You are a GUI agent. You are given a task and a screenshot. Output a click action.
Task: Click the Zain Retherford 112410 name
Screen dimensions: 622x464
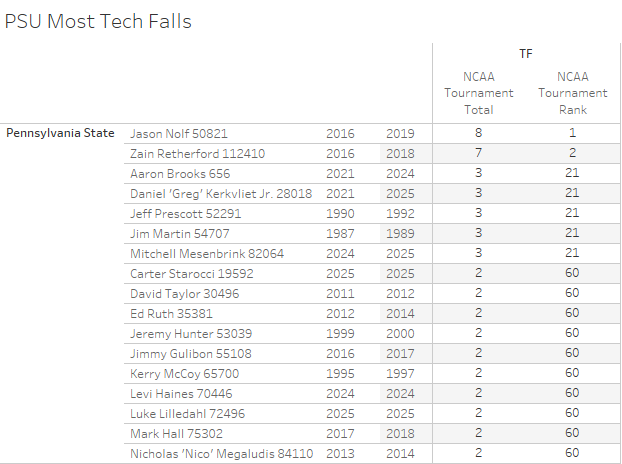coord(197,153)
